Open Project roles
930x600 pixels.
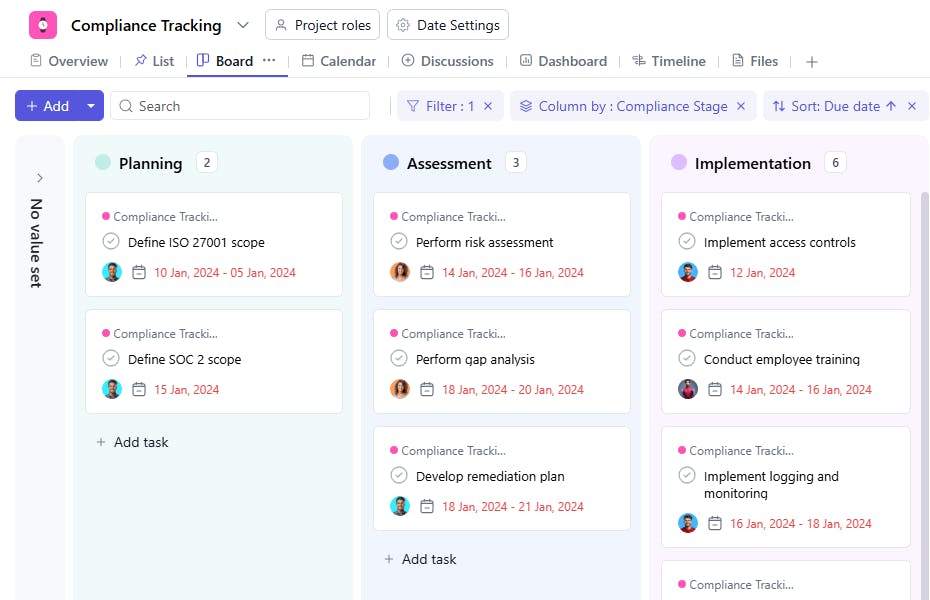[322, 25]
